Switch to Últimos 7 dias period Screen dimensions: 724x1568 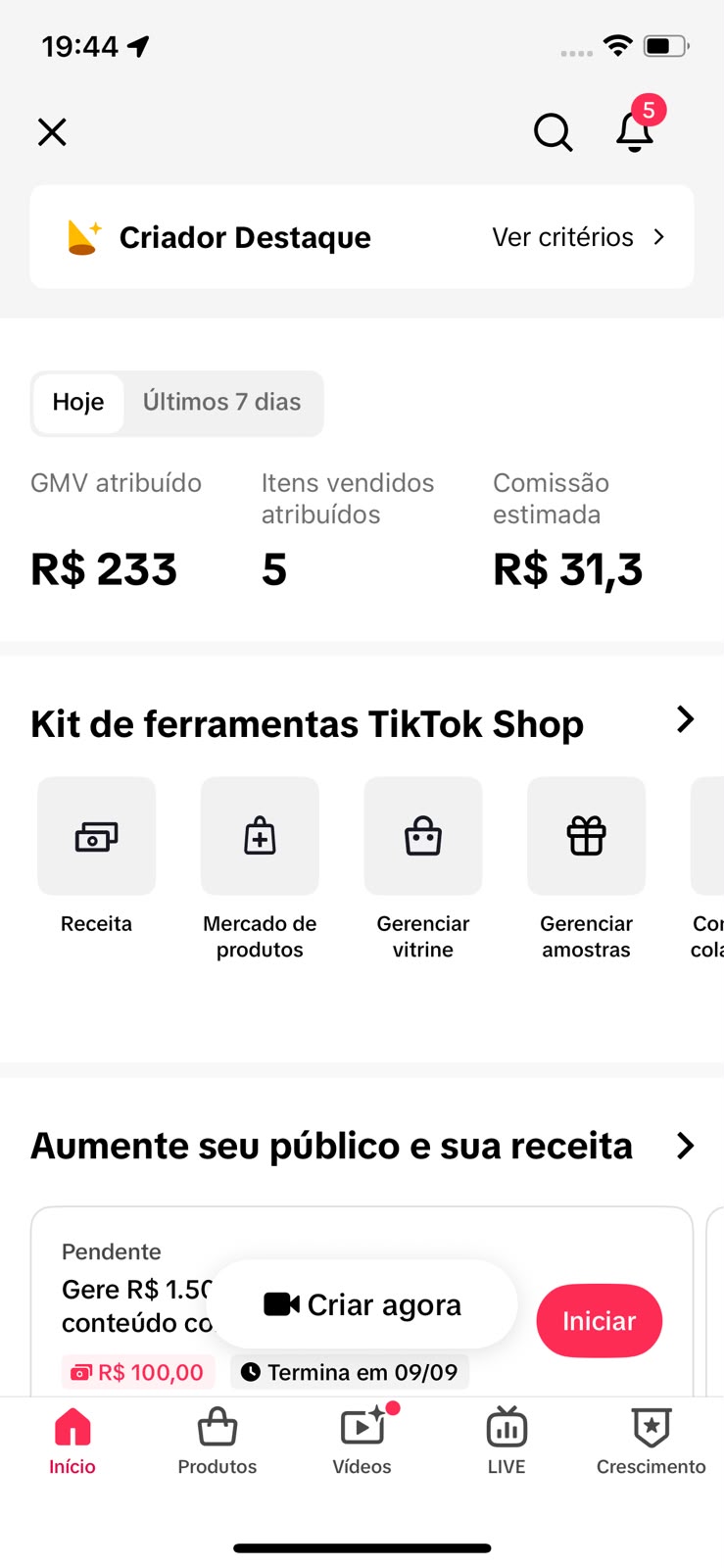(x=222, y=403)
